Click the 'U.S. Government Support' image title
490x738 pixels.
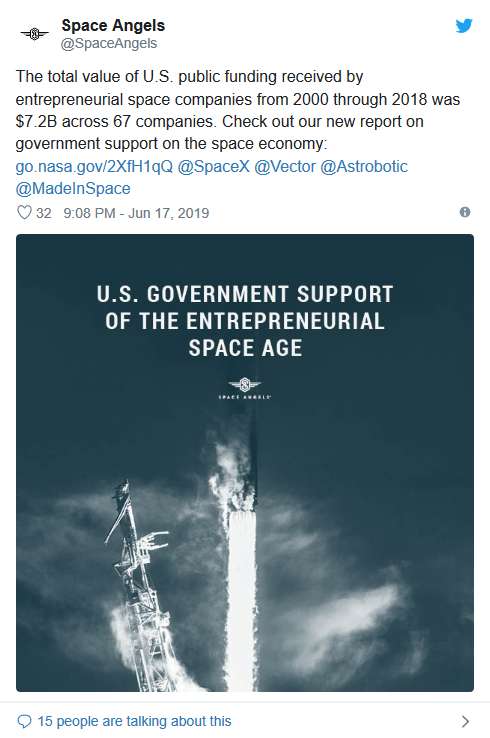click(245, 321)
